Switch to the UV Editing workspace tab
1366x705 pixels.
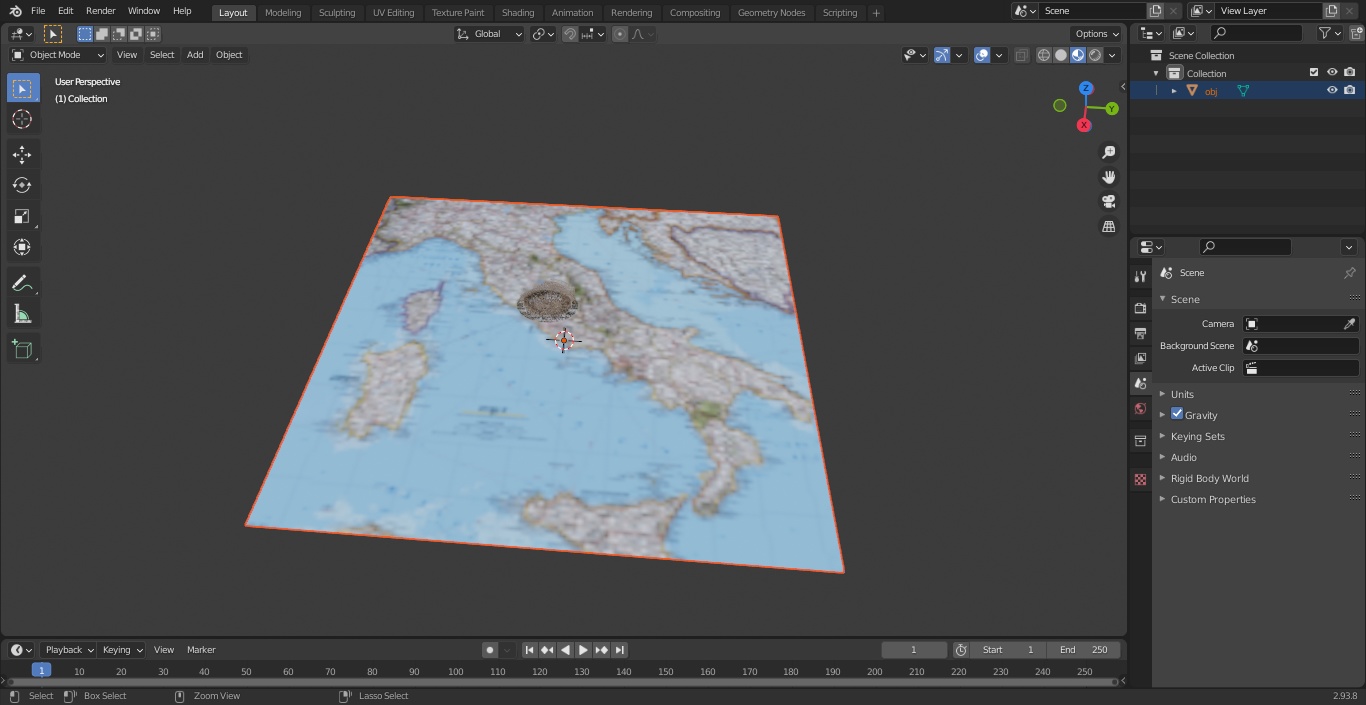pyautogui.click(x=393, y=12)
